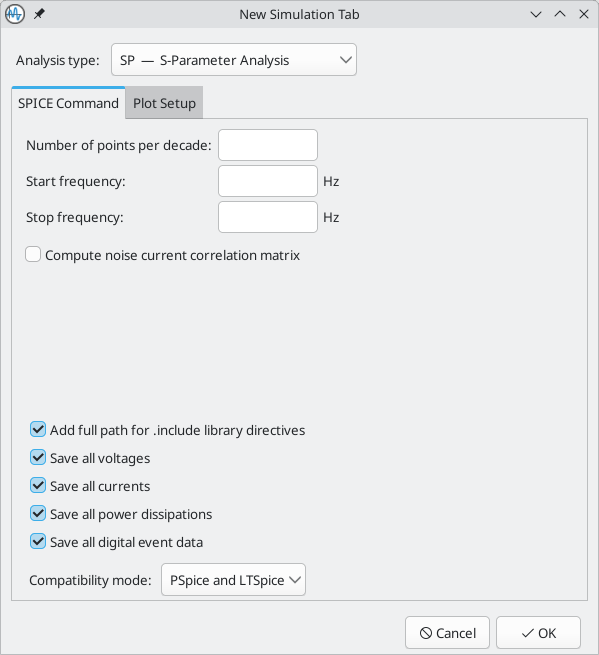This screenshot has height=655, width=599.
Task: Close the New Simulation Tab dialog
Action: tap(584, 14)
